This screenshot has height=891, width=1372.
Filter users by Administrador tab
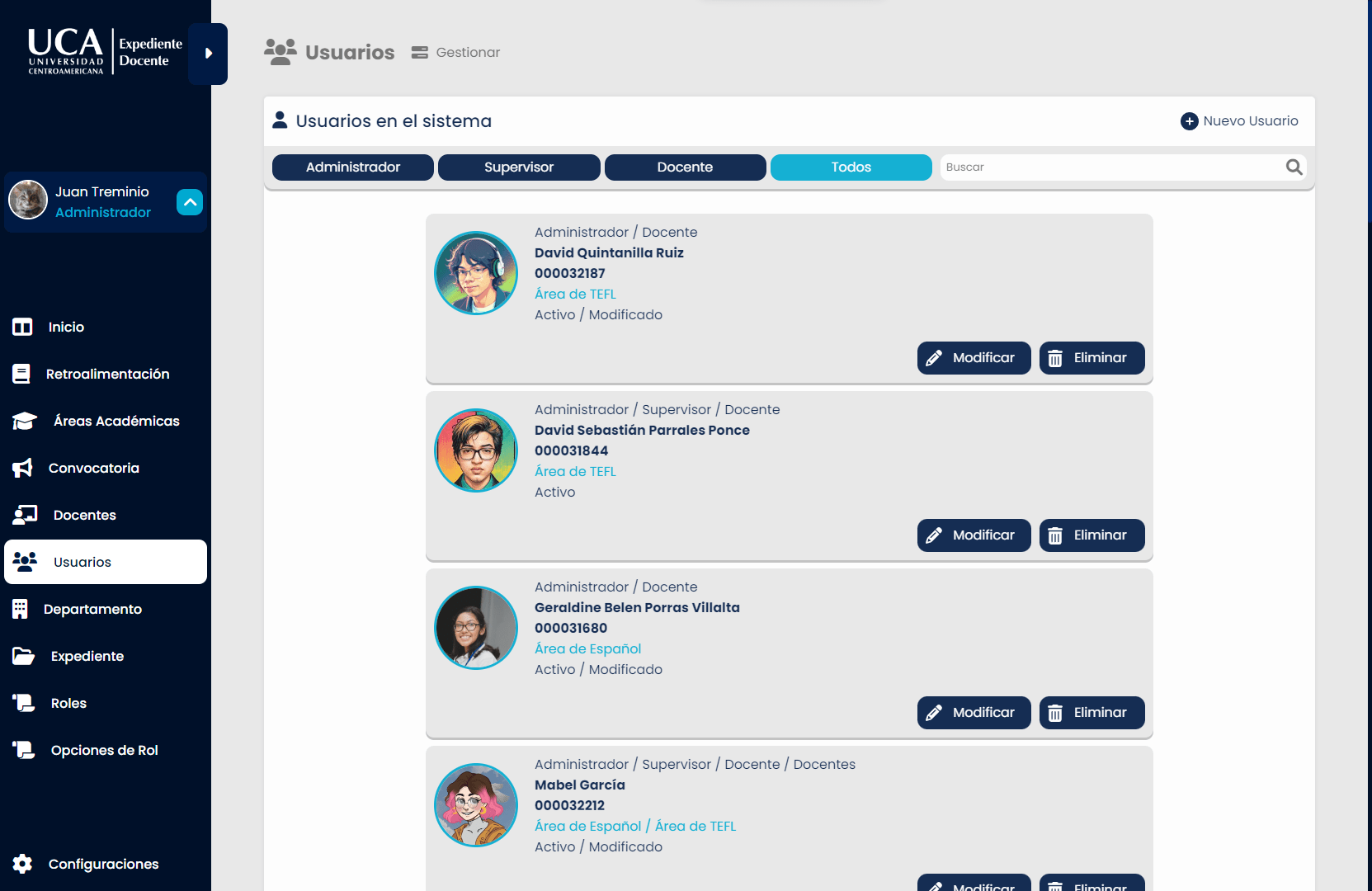pos(353,167)
